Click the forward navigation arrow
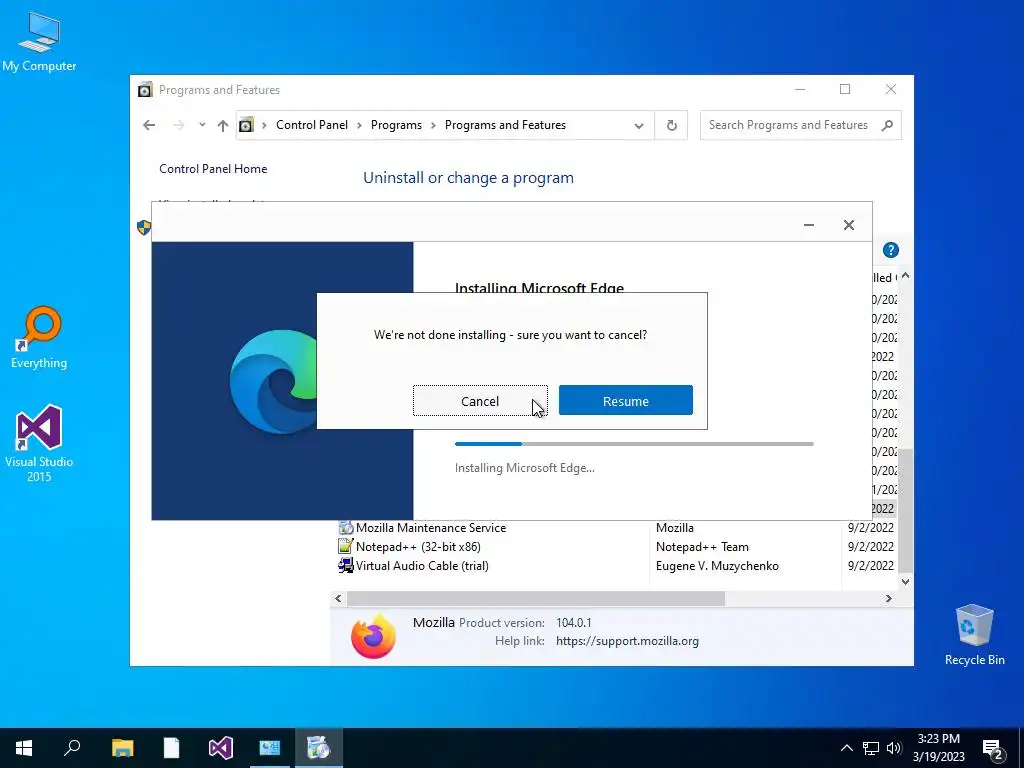Screen dimensions: 1024x768 click(x=178, y=125)
